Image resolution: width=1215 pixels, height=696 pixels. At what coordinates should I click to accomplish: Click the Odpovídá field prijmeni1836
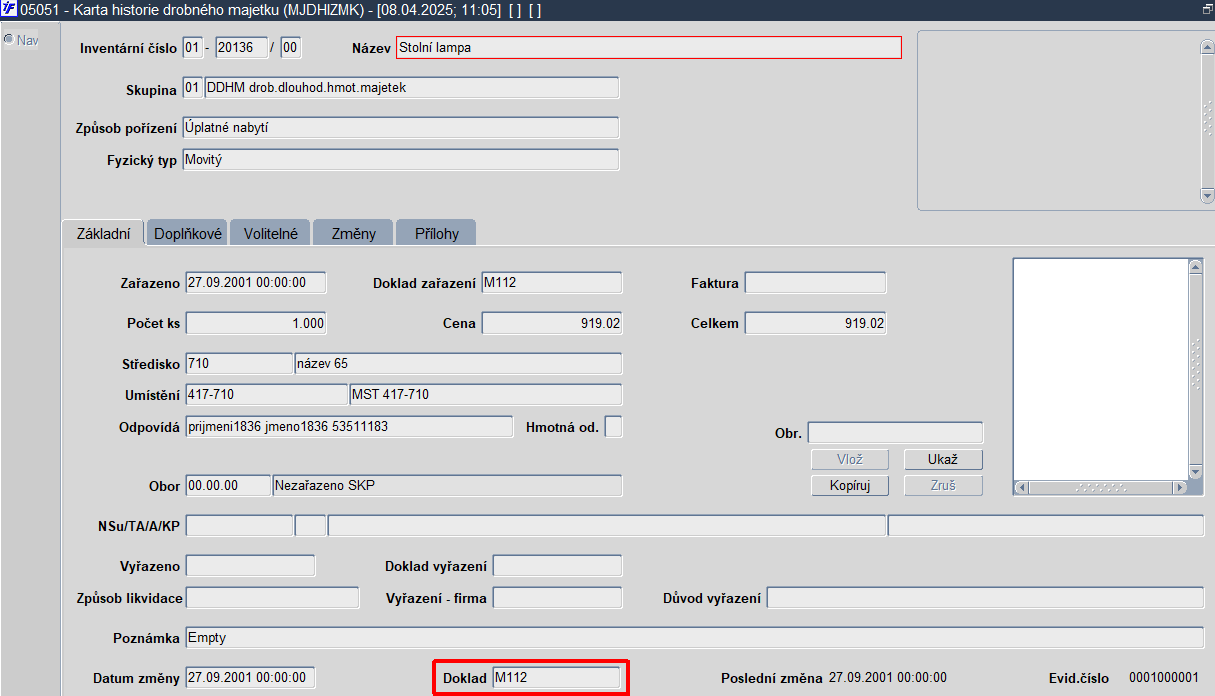tap(349, 427)
